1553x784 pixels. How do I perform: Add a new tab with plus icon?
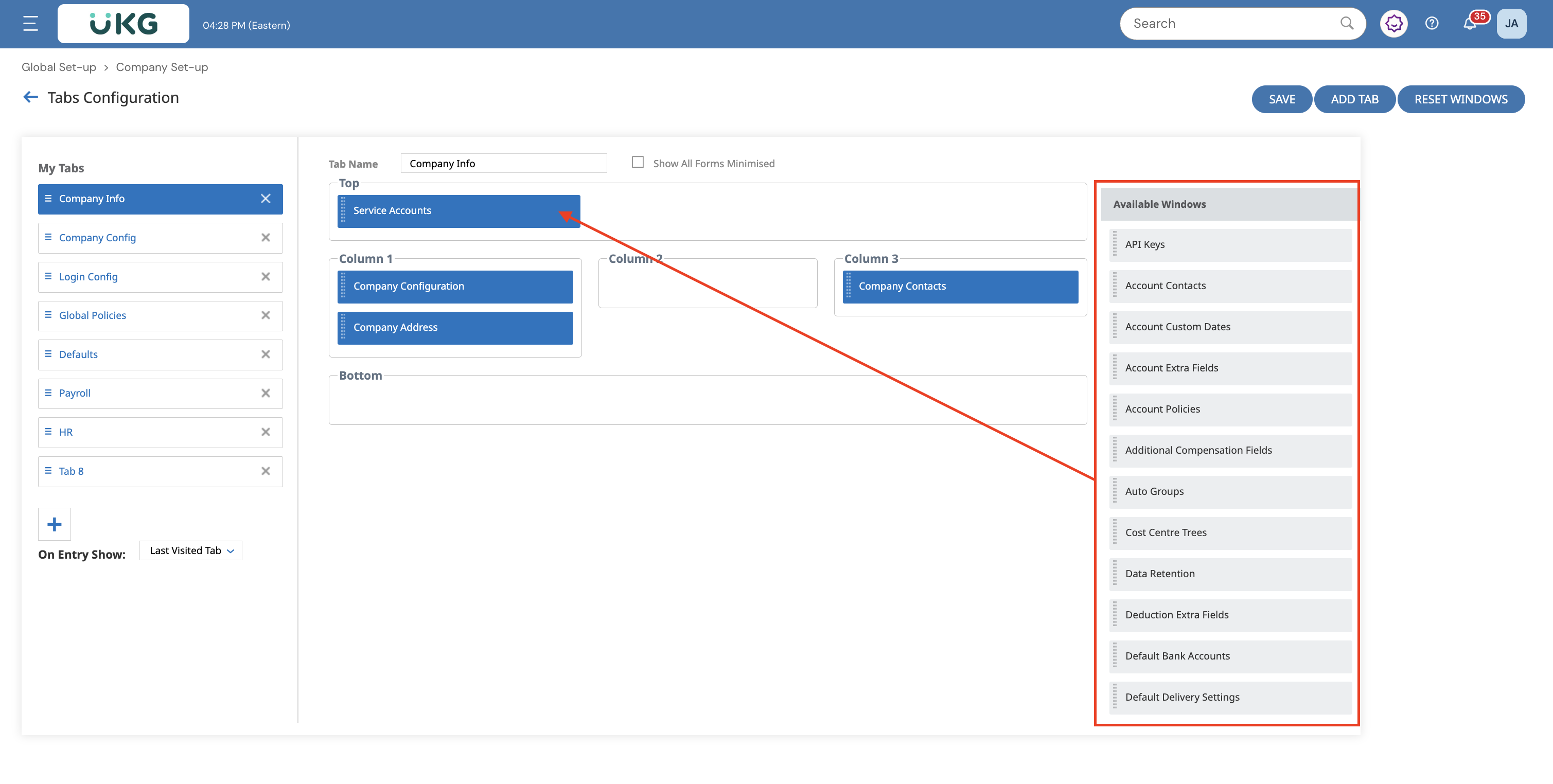tap(54, 524)
